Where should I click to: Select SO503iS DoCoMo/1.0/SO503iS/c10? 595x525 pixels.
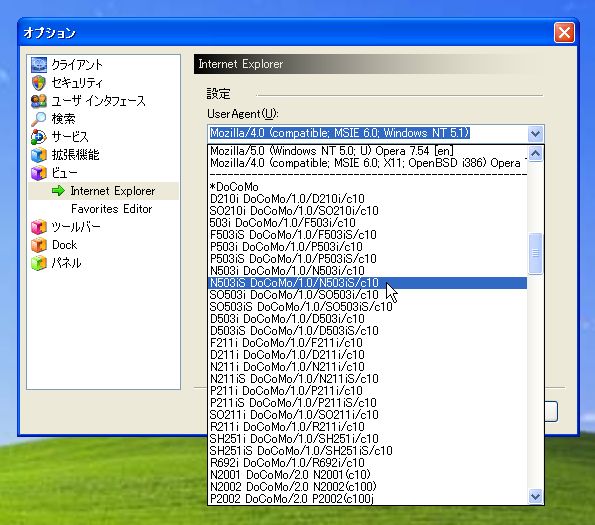(367, 307)
